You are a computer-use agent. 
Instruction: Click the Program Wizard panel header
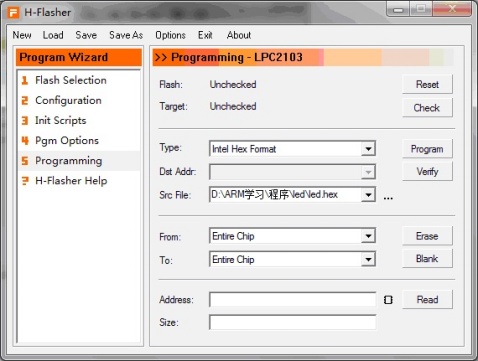click(x=79, y=57)
